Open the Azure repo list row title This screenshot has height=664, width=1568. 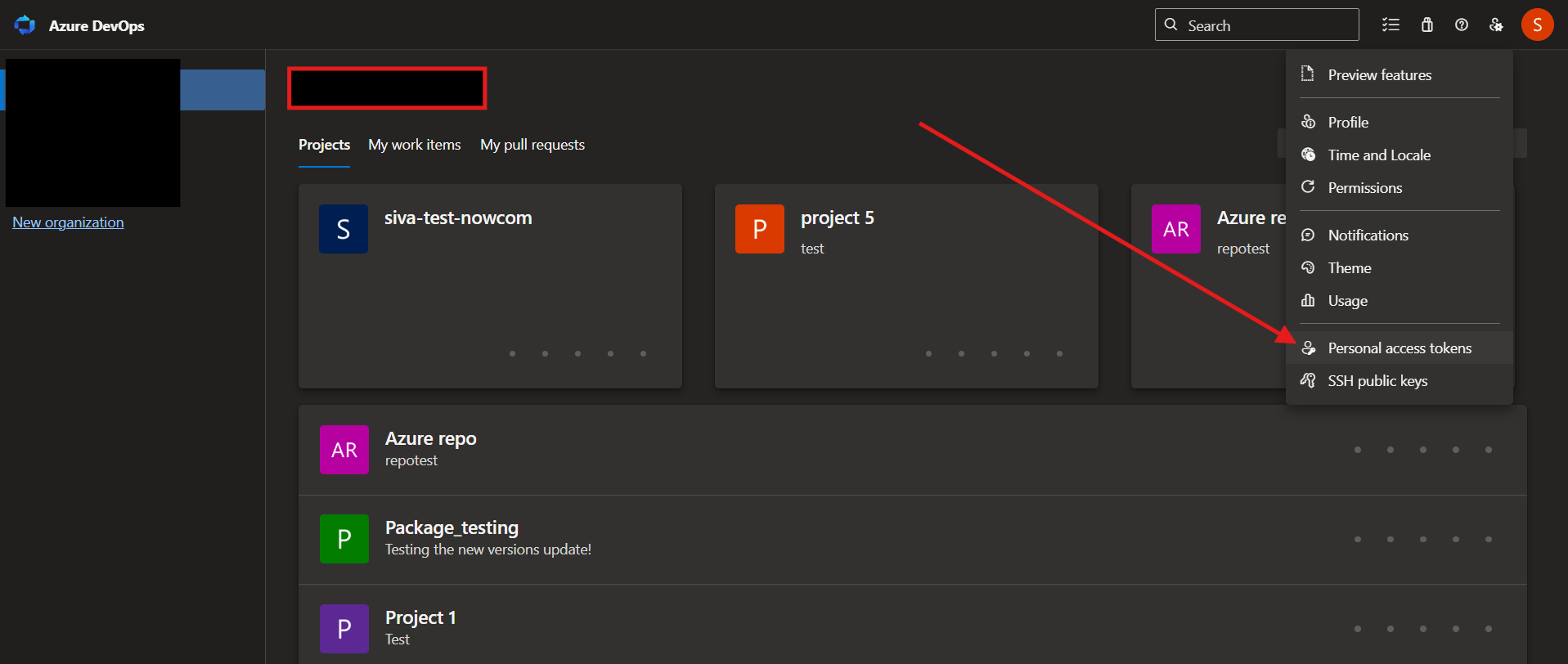click(431, 438)
